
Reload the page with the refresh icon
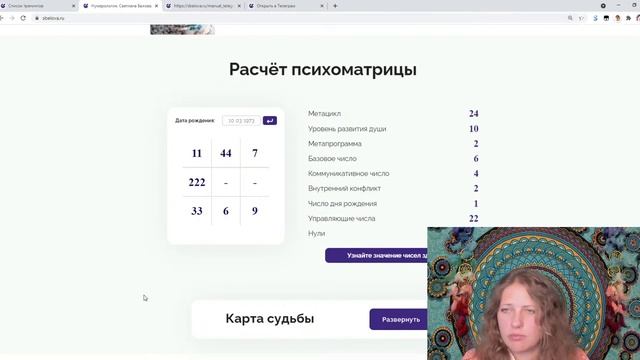coord(23,18)
